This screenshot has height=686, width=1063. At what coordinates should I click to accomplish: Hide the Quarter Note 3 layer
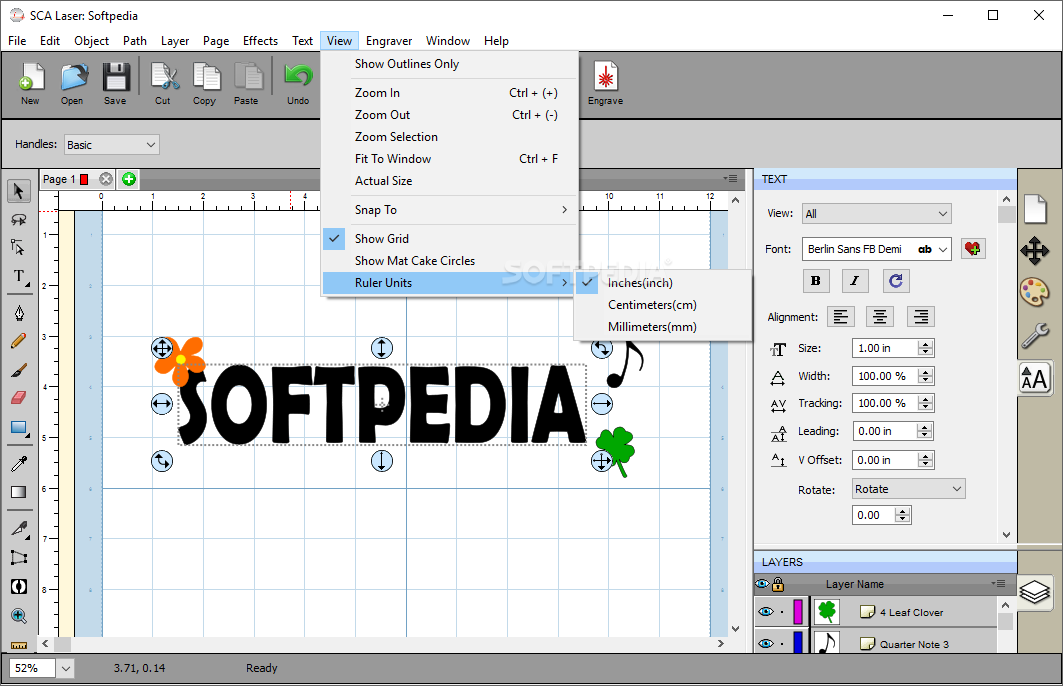tap(766, 643)
